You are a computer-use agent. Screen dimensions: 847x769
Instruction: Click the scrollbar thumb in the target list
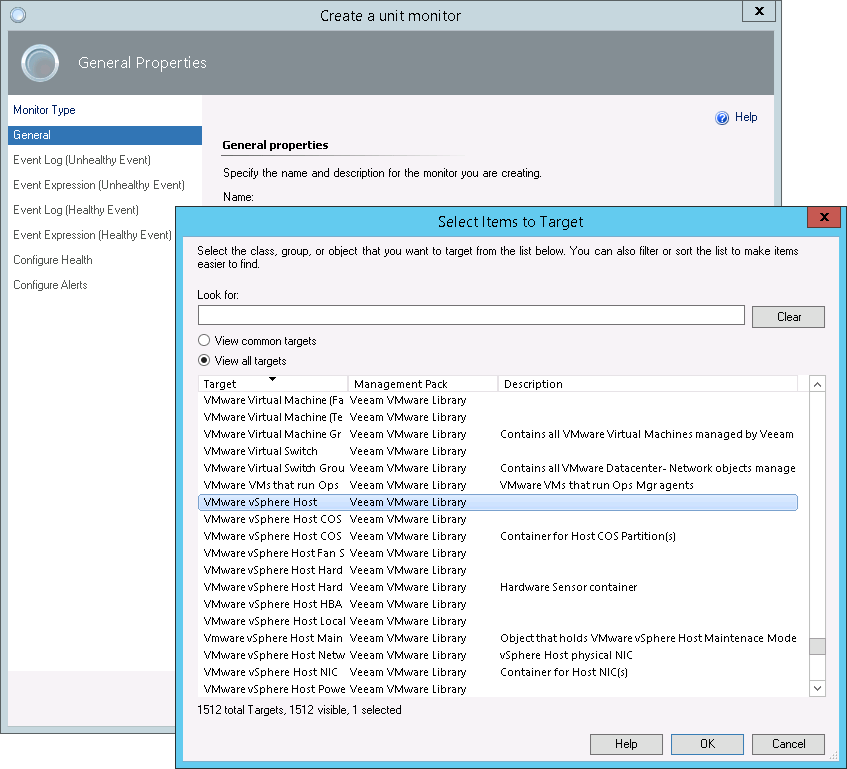tap(817, 646)
